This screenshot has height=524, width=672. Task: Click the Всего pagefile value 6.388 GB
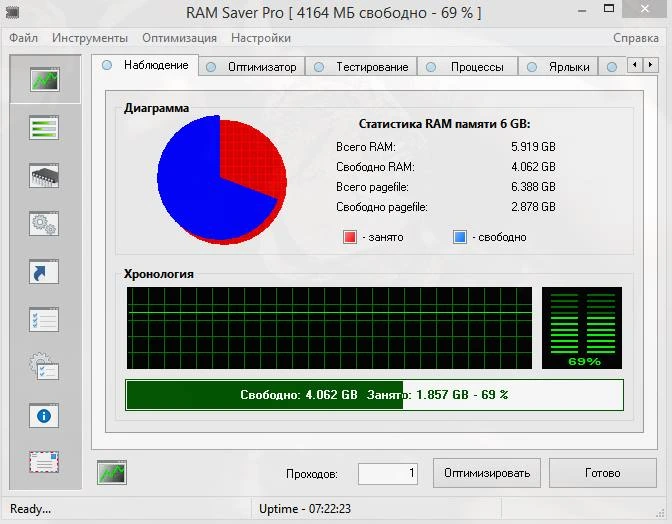[x=533, y=187]
